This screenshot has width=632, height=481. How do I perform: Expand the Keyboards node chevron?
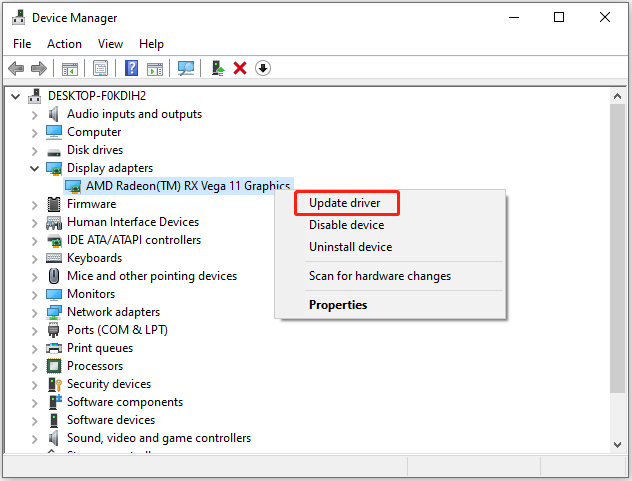35,259
